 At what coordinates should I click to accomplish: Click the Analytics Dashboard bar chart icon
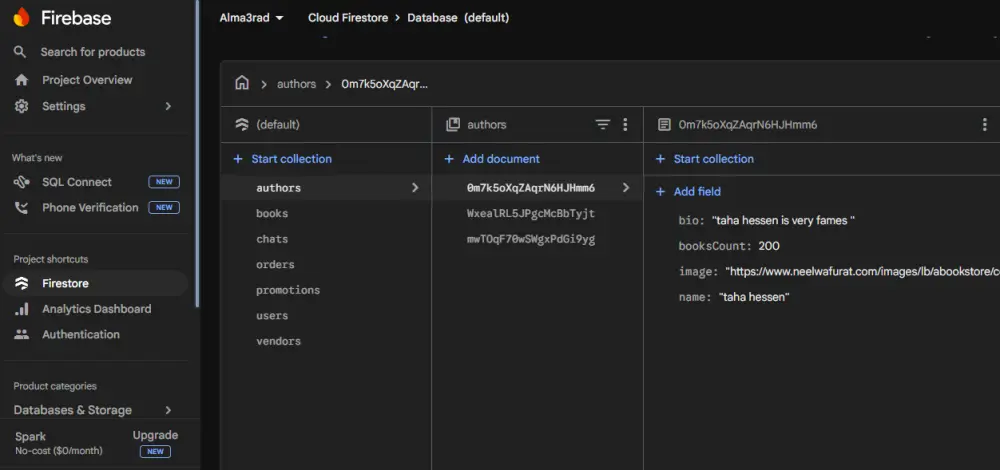pyautogui.click(x=21, y=309)
